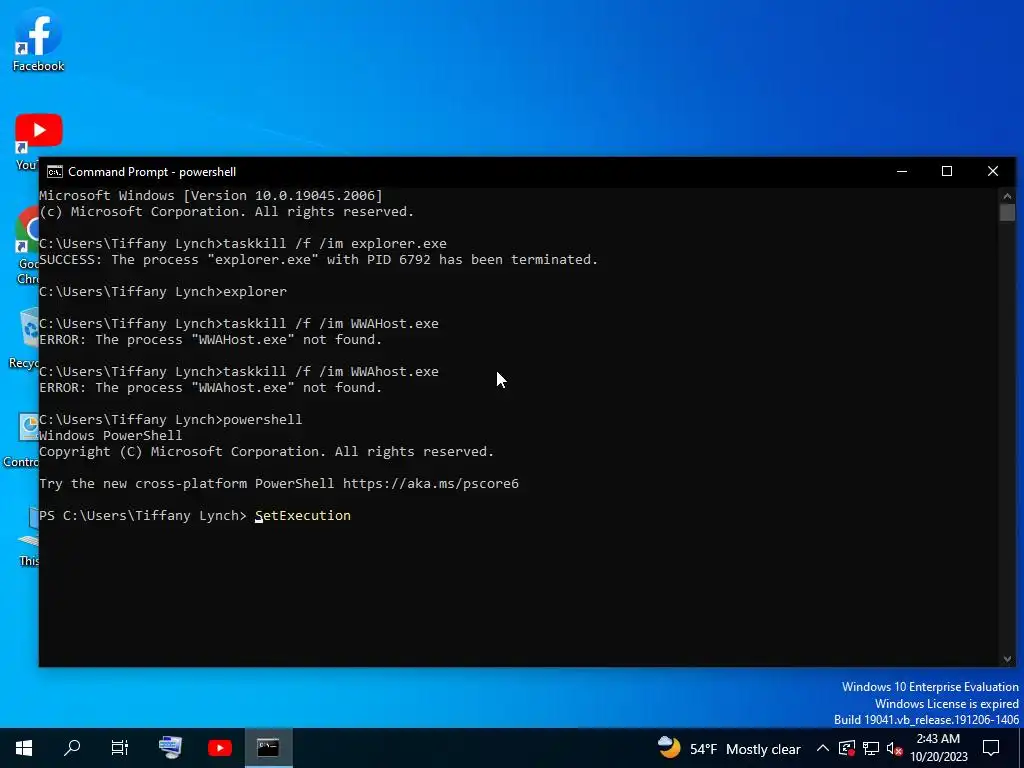
Task: Select the Control Panel desktop icon
Action: [x=21, y=441]
